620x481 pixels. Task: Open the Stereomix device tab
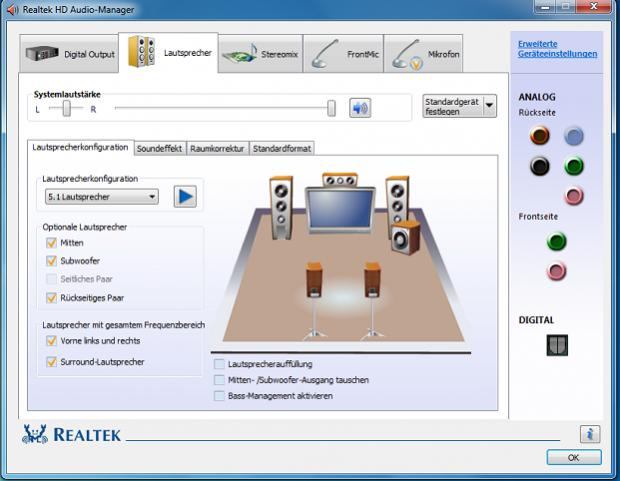point(261,53)
